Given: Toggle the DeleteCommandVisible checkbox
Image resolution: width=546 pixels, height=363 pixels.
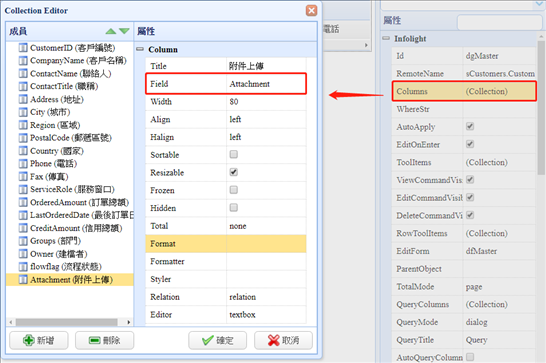Looking at the screenshot, I should (x=470, y=215).
